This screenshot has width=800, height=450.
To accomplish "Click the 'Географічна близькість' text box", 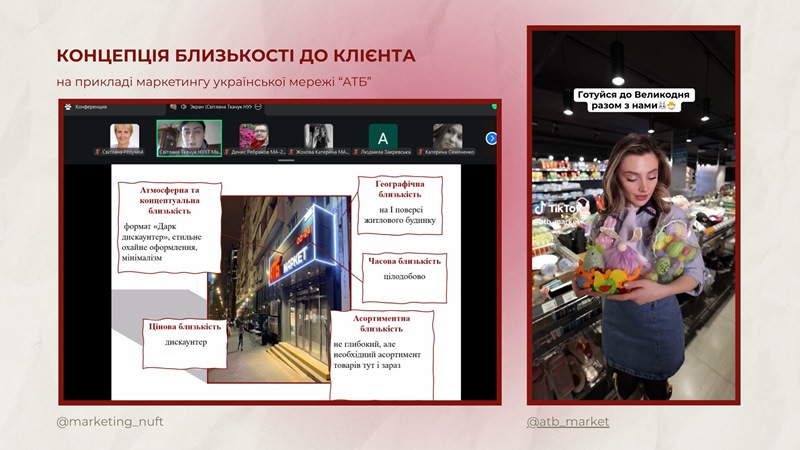I will [400, 205].
